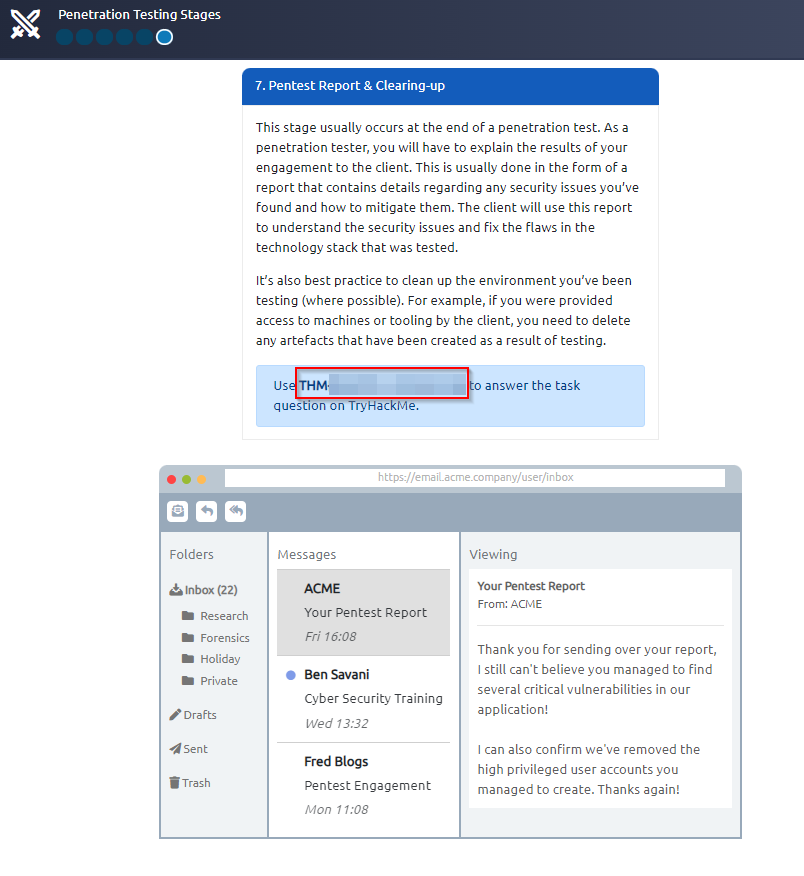Click the open envelope toolbar icon
The width and height of the screenshot is (804, 876).
point(177,511)
